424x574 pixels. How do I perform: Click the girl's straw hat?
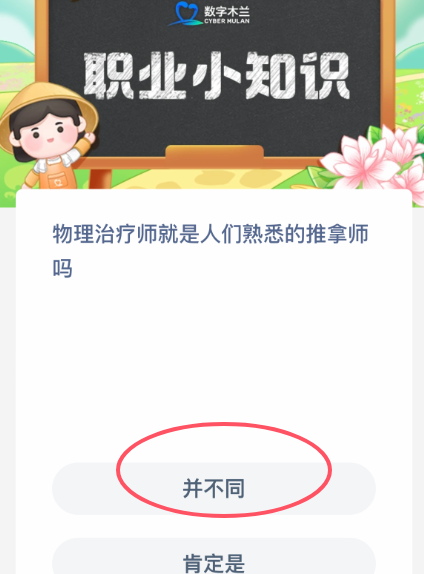[x=48, y=106]
